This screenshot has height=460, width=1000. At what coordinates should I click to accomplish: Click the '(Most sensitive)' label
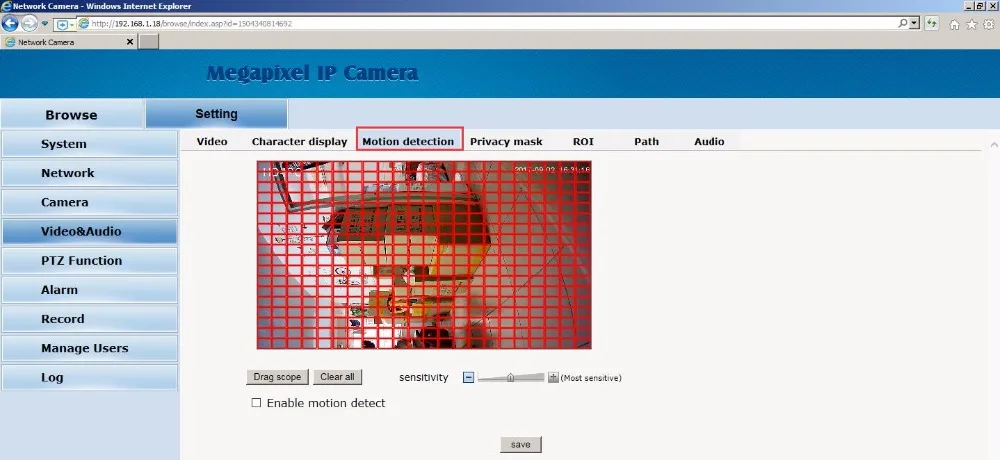591,378
